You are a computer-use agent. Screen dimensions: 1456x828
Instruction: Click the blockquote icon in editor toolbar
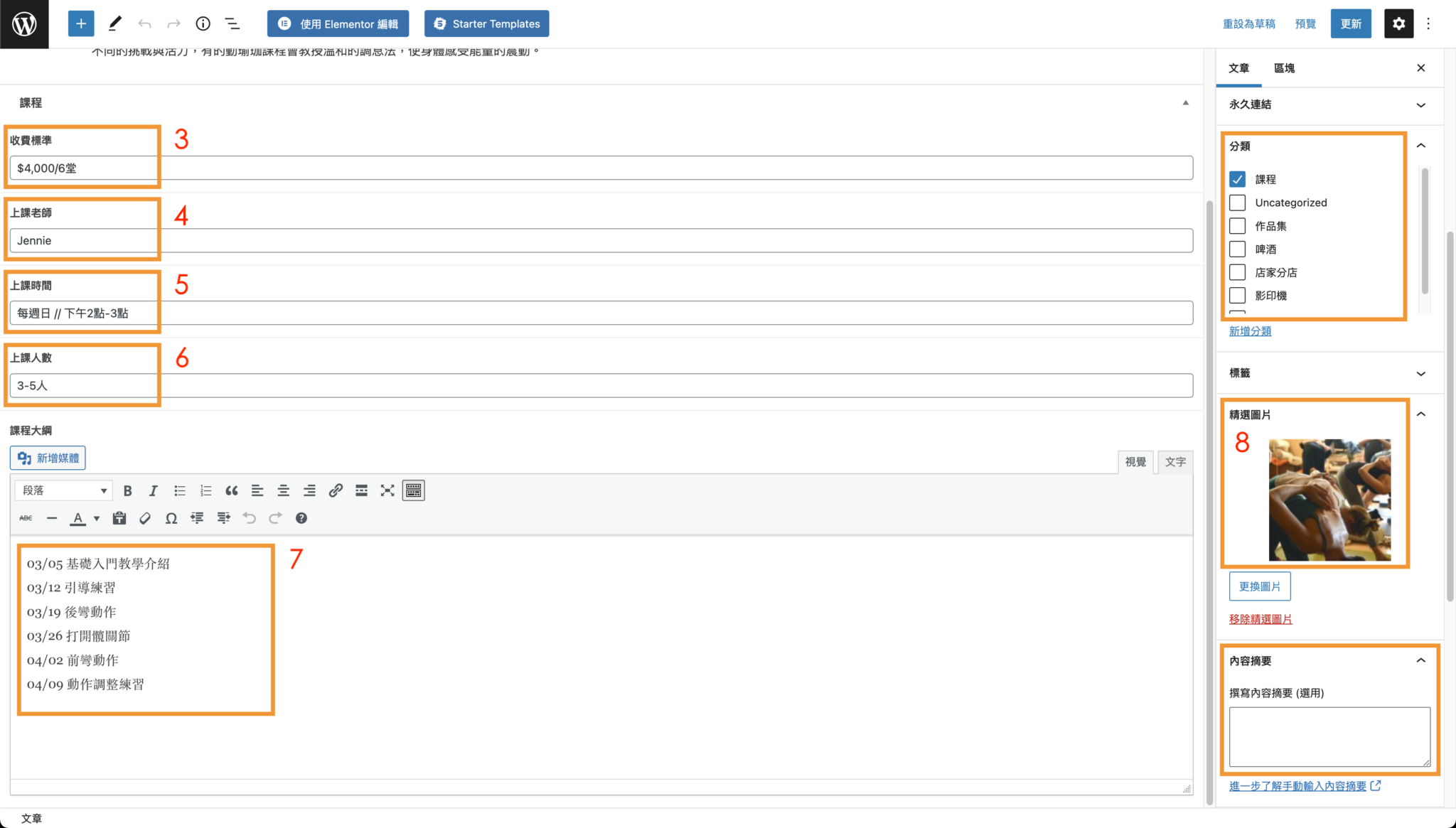[231, 490]
